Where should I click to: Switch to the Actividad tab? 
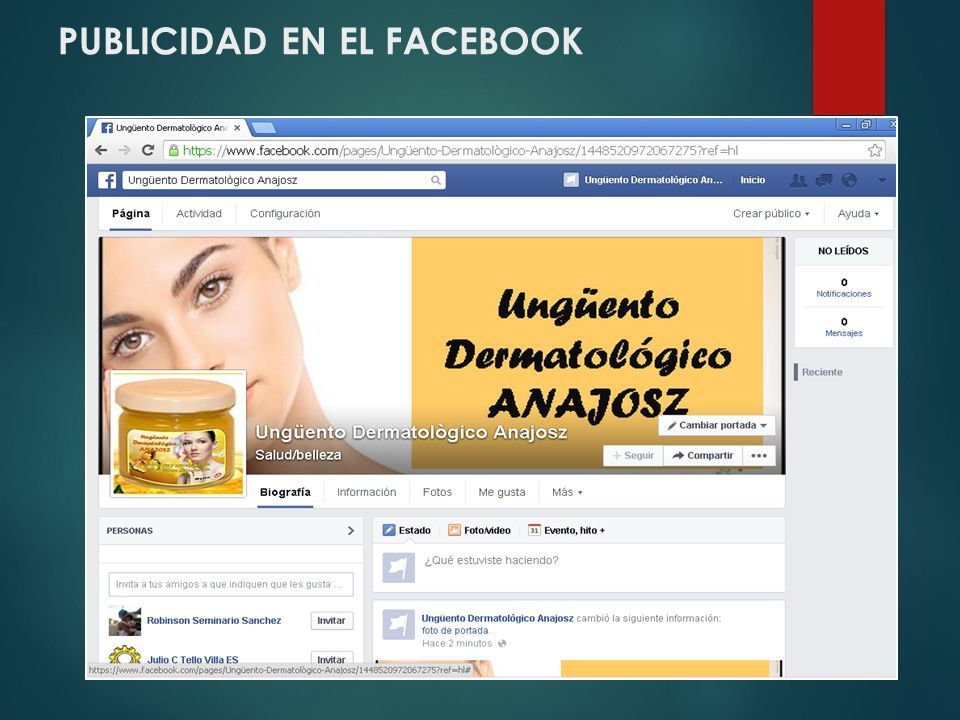[x=199, y=214]
